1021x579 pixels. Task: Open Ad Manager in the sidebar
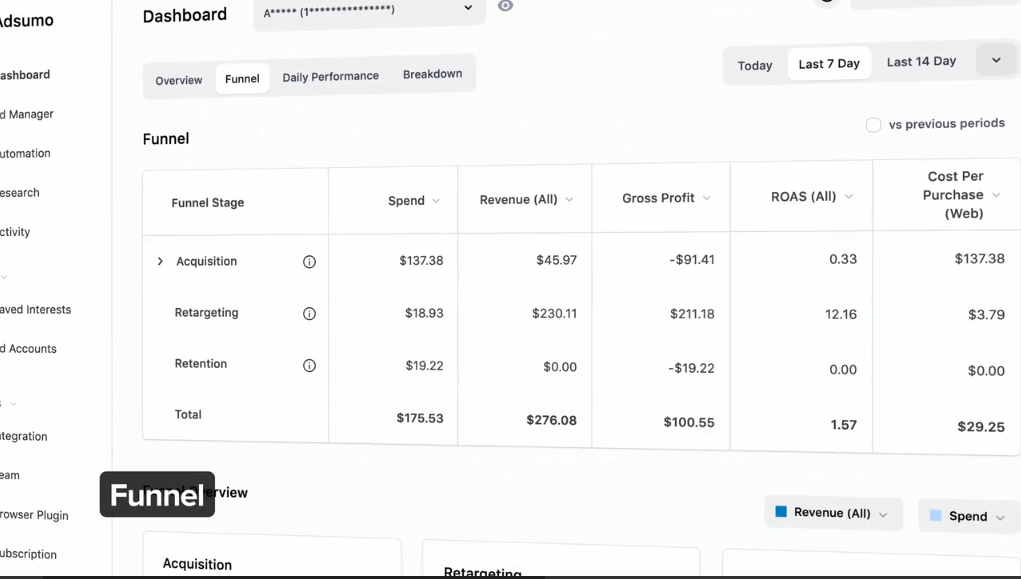(27, 115)
